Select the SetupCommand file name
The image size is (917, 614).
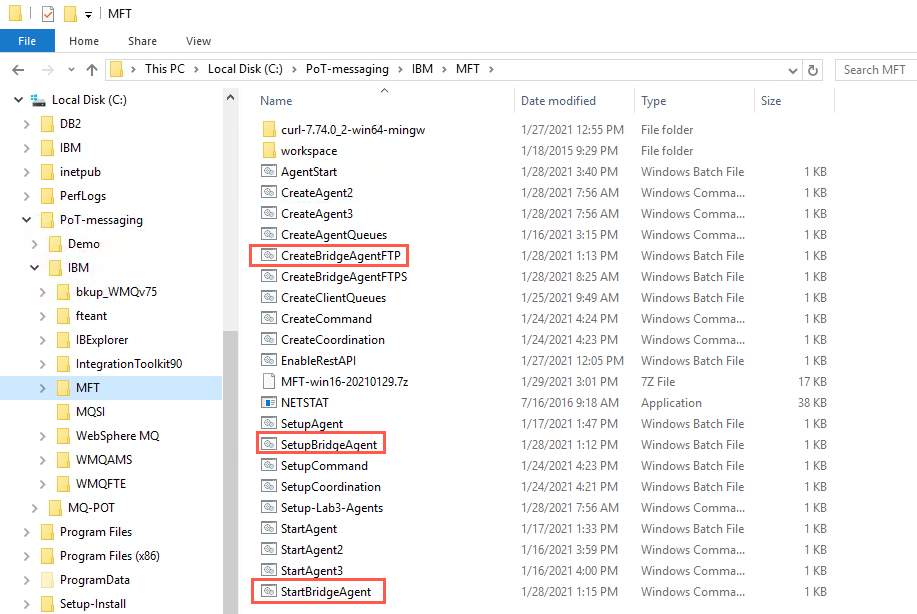coord(324,465)
